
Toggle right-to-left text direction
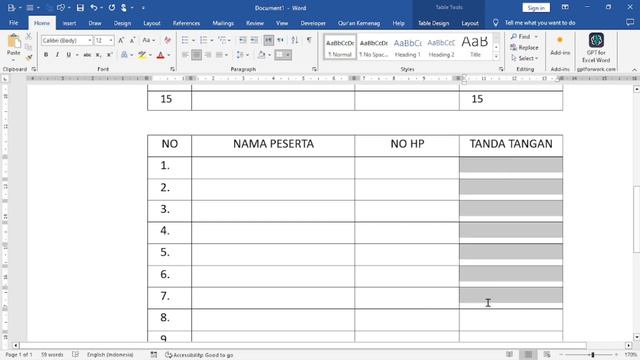(x=280, y=40)
